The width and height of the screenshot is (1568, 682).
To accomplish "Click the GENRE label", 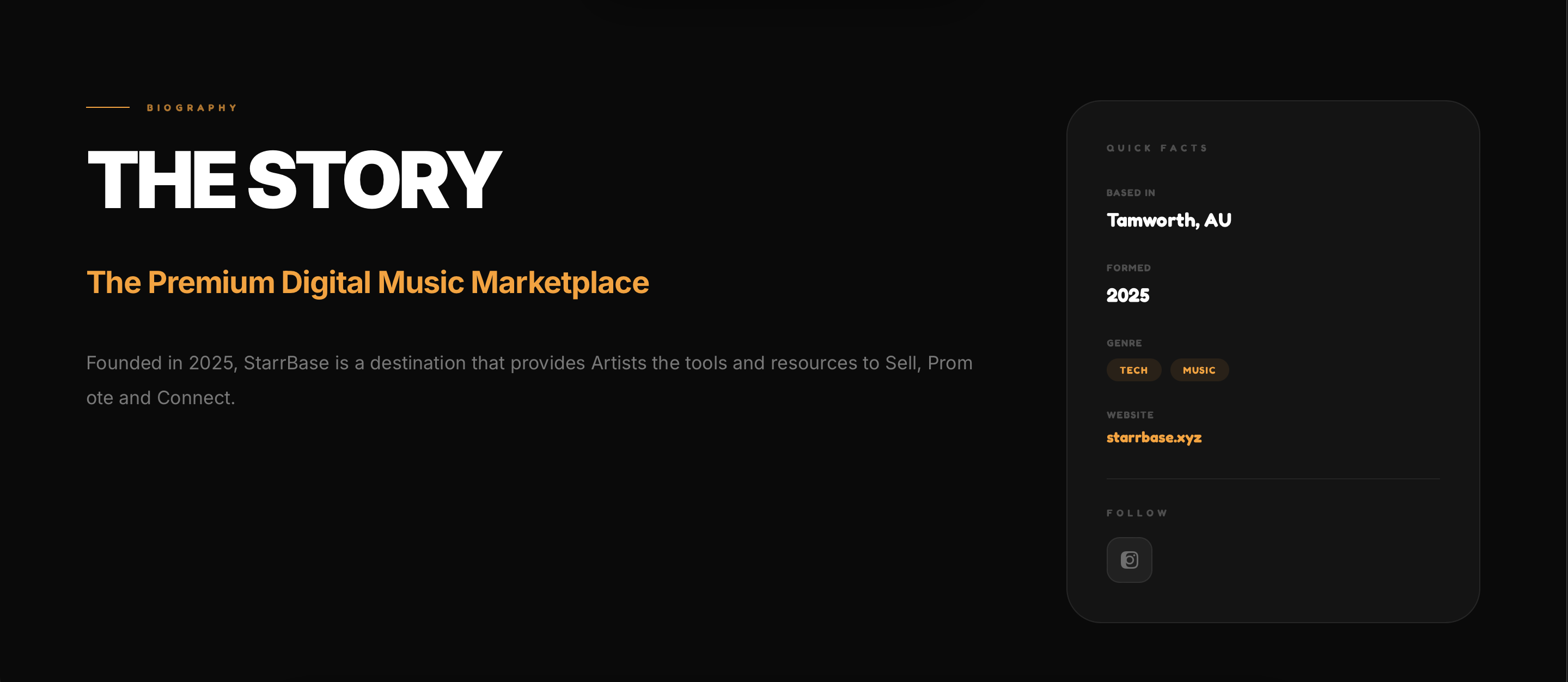I will click(1124, 343).
